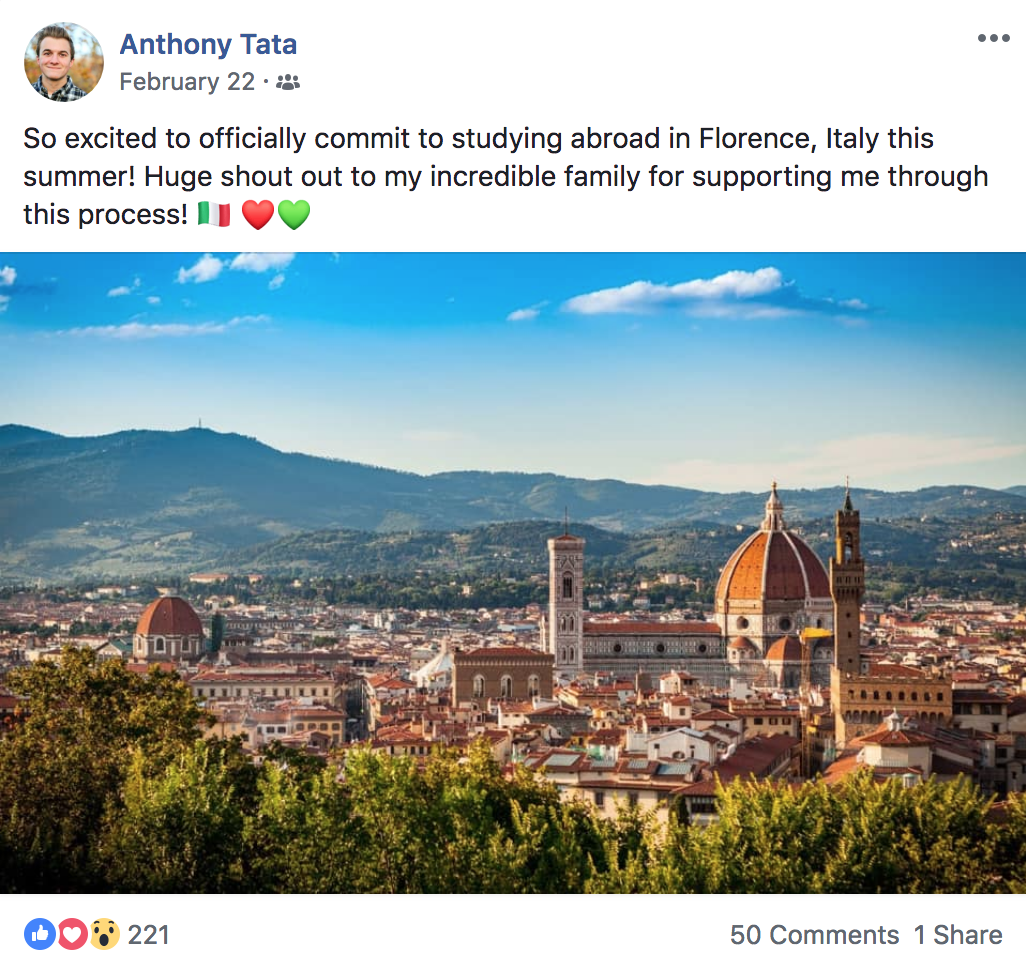The height and width of the screenshot is (972, 1026).
Task: Click the green heart emoji in the caption
Action: point(294,215)
